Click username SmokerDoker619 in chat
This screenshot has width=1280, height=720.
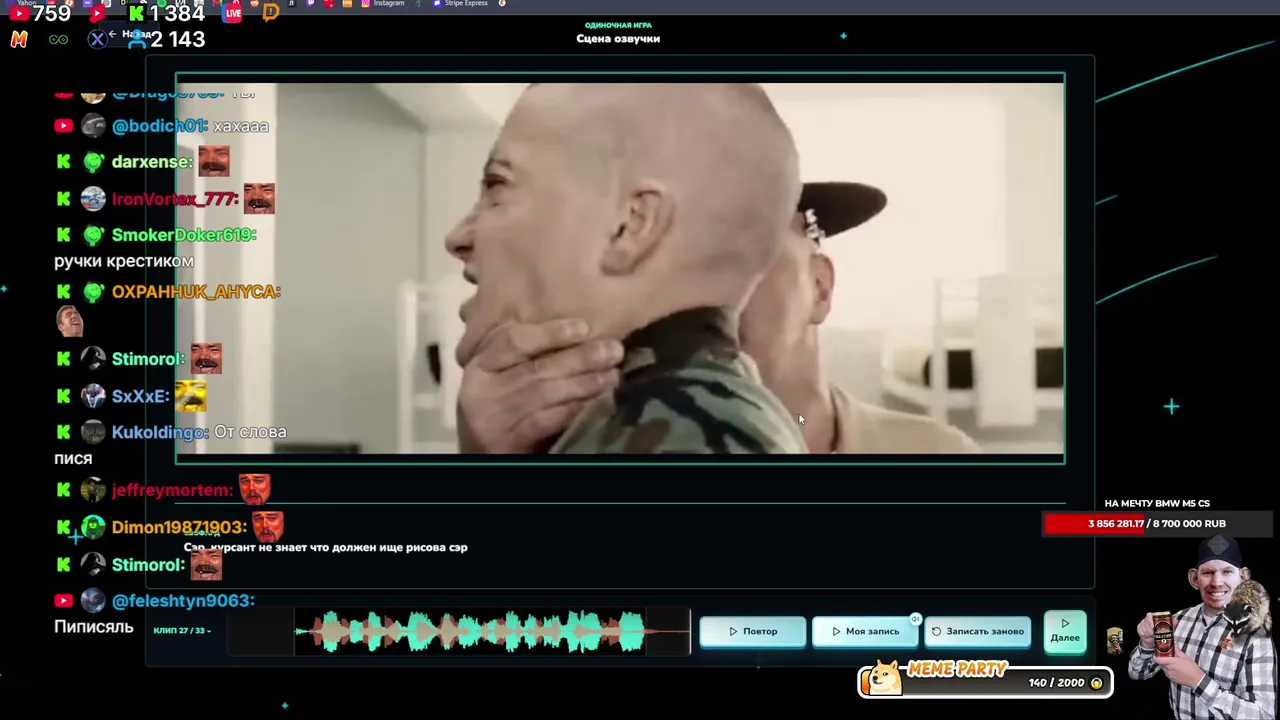point(184,235)
